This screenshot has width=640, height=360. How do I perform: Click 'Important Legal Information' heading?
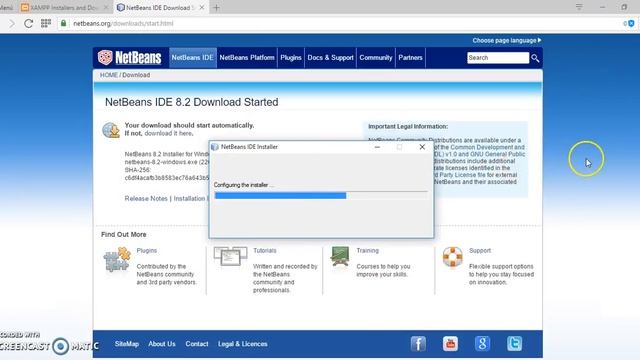click(x=408, y=127)
